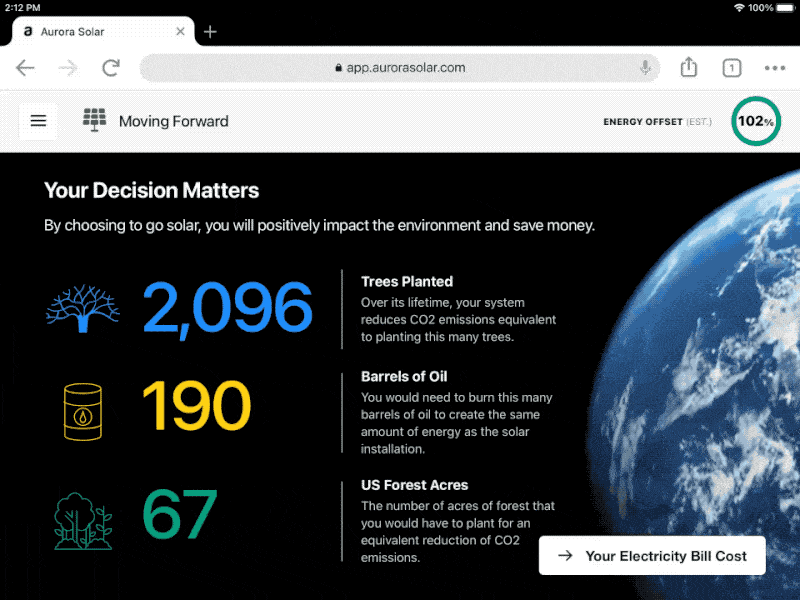Screen dimensions: 800x600
Task: Click the 190 barrels value
Action: point(197,405)
